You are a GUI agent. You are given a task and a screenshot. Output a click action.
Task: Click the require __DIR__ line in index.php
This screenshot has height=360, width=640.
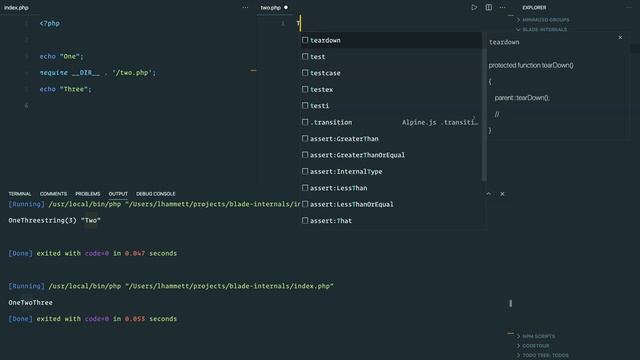(x=98, y=73)
